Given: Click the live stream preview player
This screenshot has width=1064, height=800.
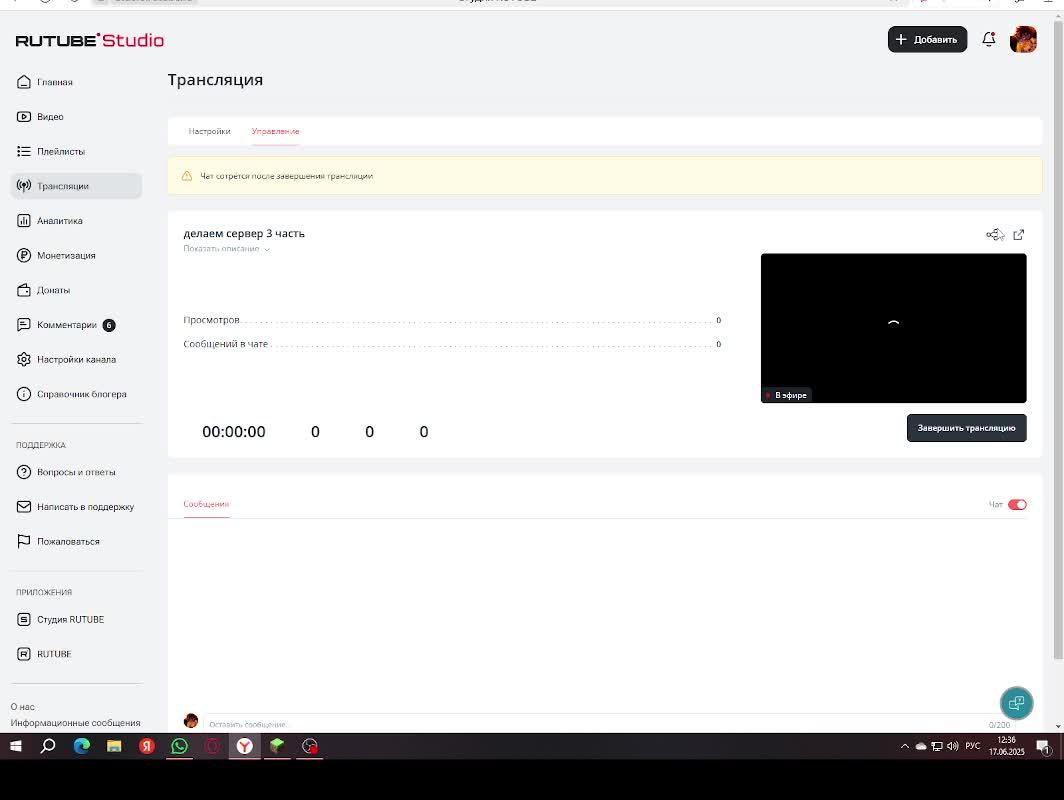Looking at the screenshot, I should [x=893, y=328].
